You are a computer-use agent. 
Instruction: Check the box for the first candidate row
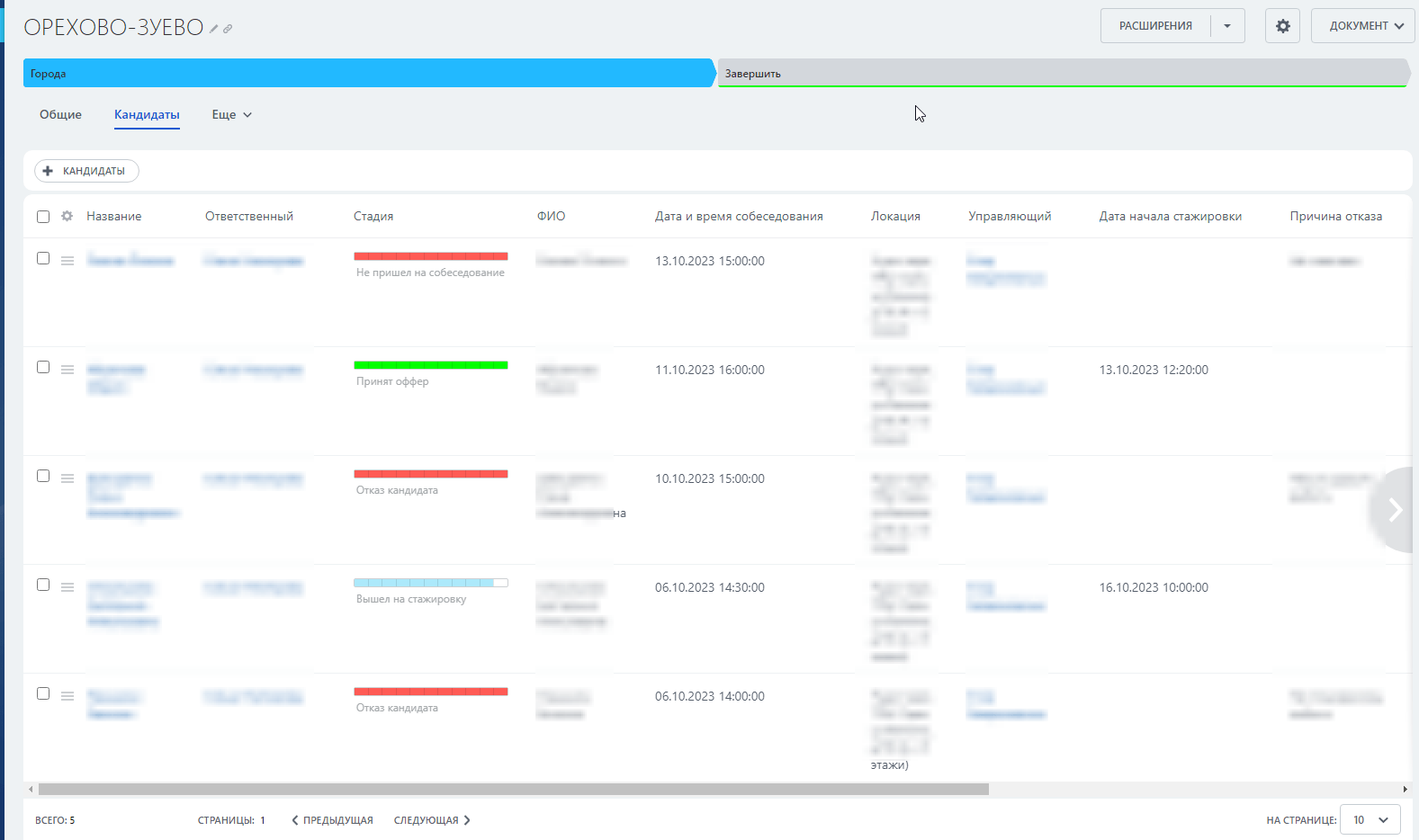(43, 258)
